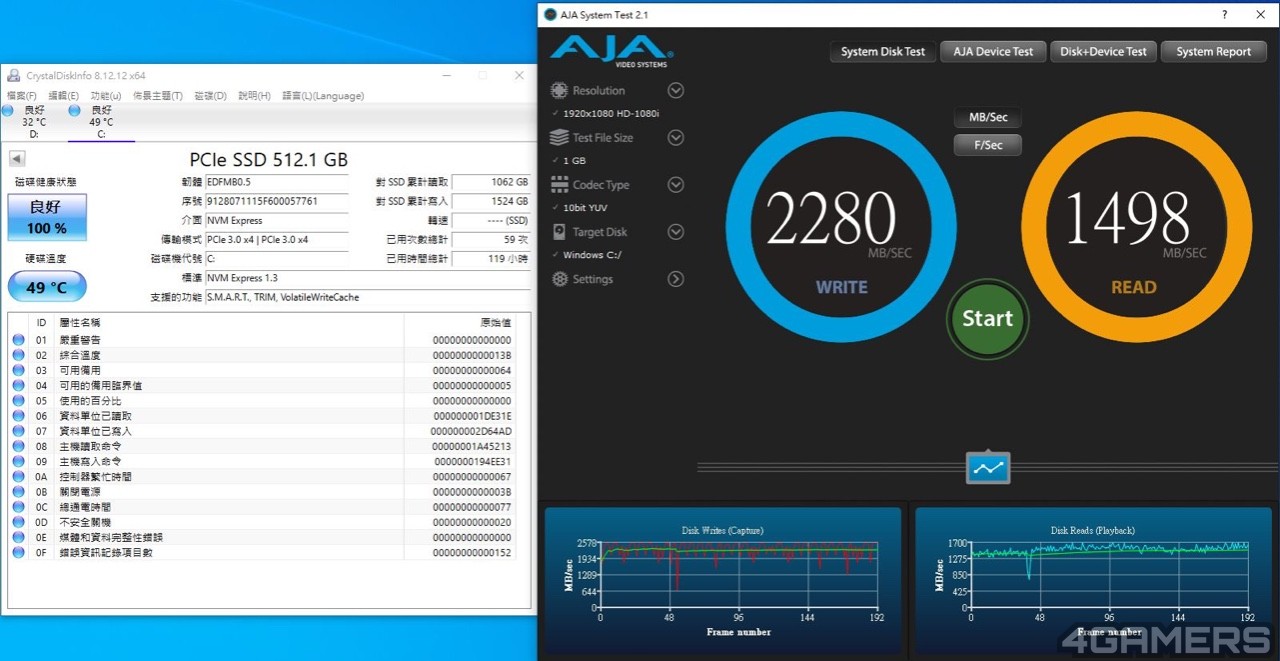Click the serial number field 9128071115F600057761
The width and height of the screenshot is (1280, 661).
(x=277, y=201)
